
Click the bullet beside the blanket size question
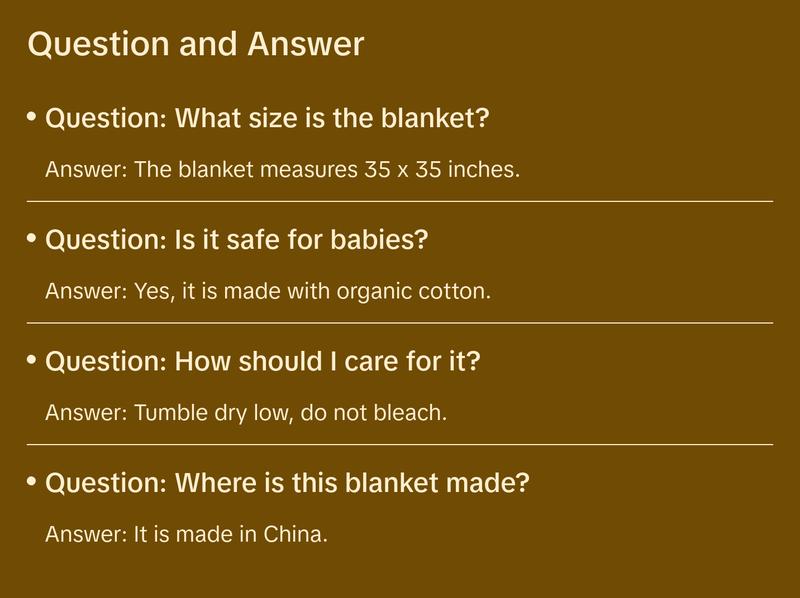click(32, 117)
